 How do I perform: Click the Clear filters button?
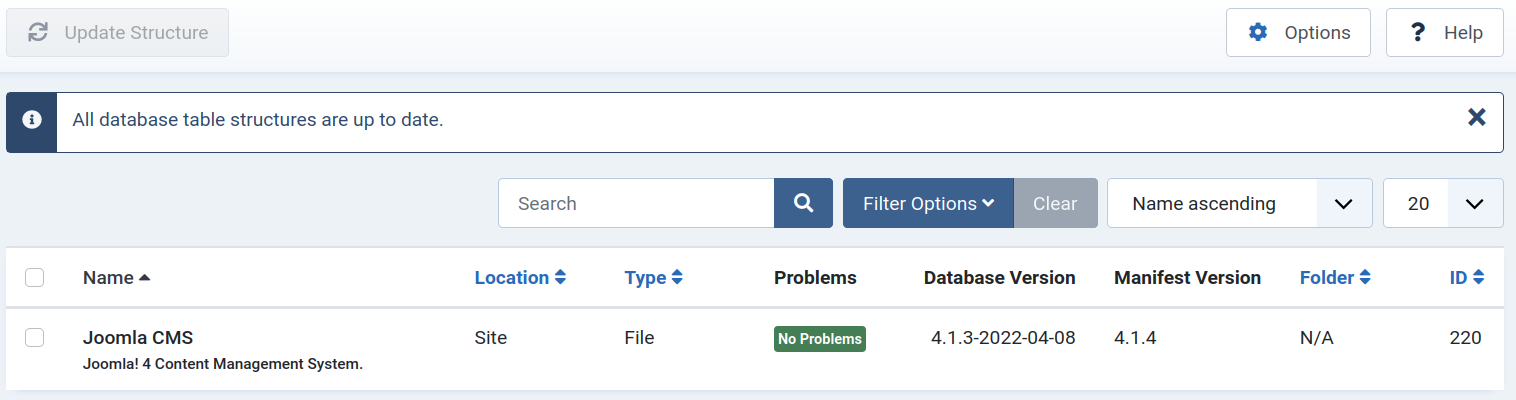coord(1055,203)
